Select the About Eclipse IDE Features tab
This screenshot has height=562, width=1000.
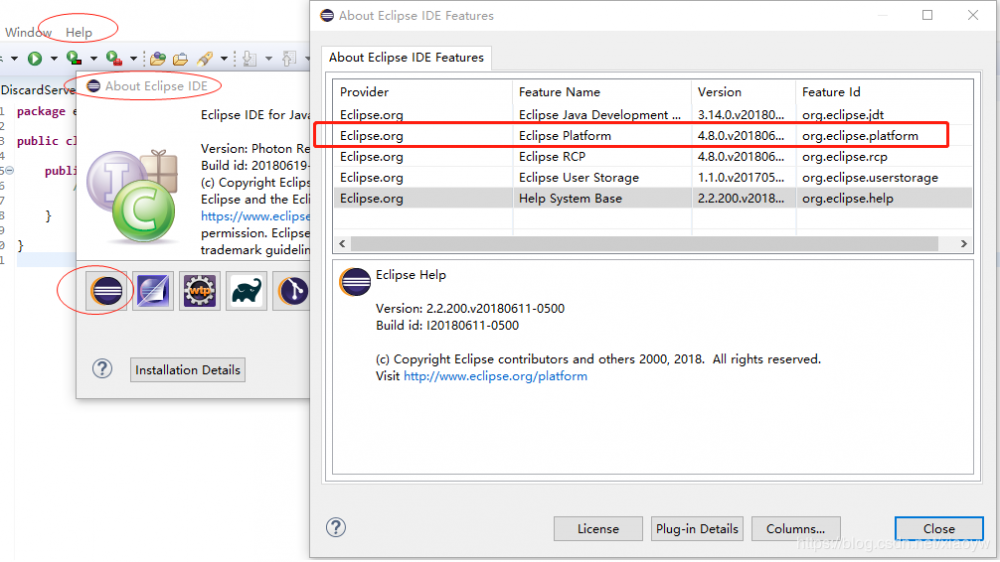tap(406, 57)
